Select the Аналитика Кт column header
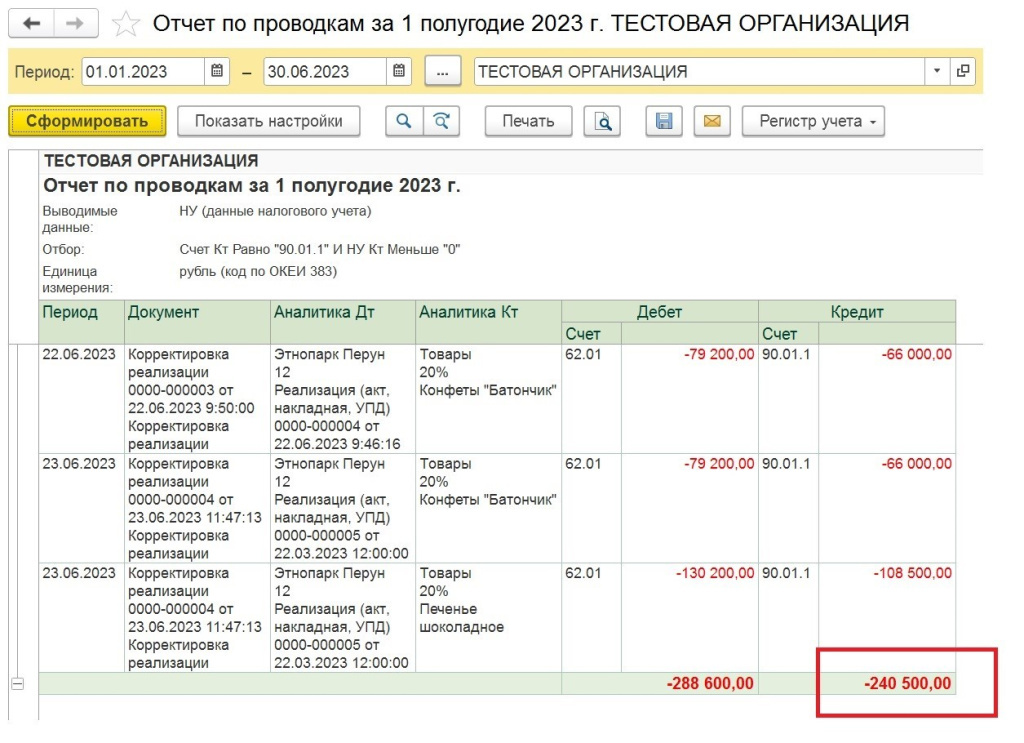The height and width of the screenshot is (743, 1024). [x=488, y=322]
